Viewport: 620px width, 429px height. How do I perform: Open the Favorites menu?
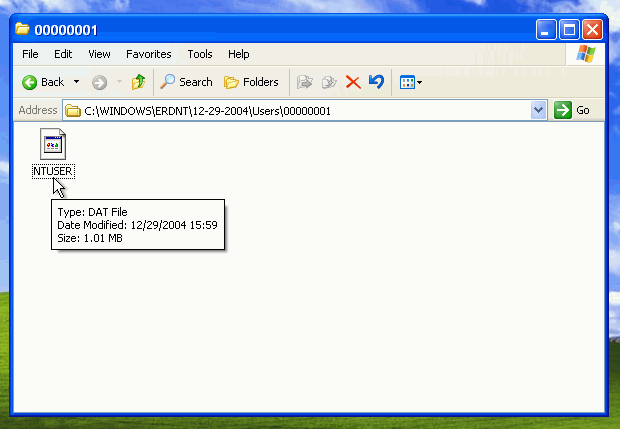149,54
